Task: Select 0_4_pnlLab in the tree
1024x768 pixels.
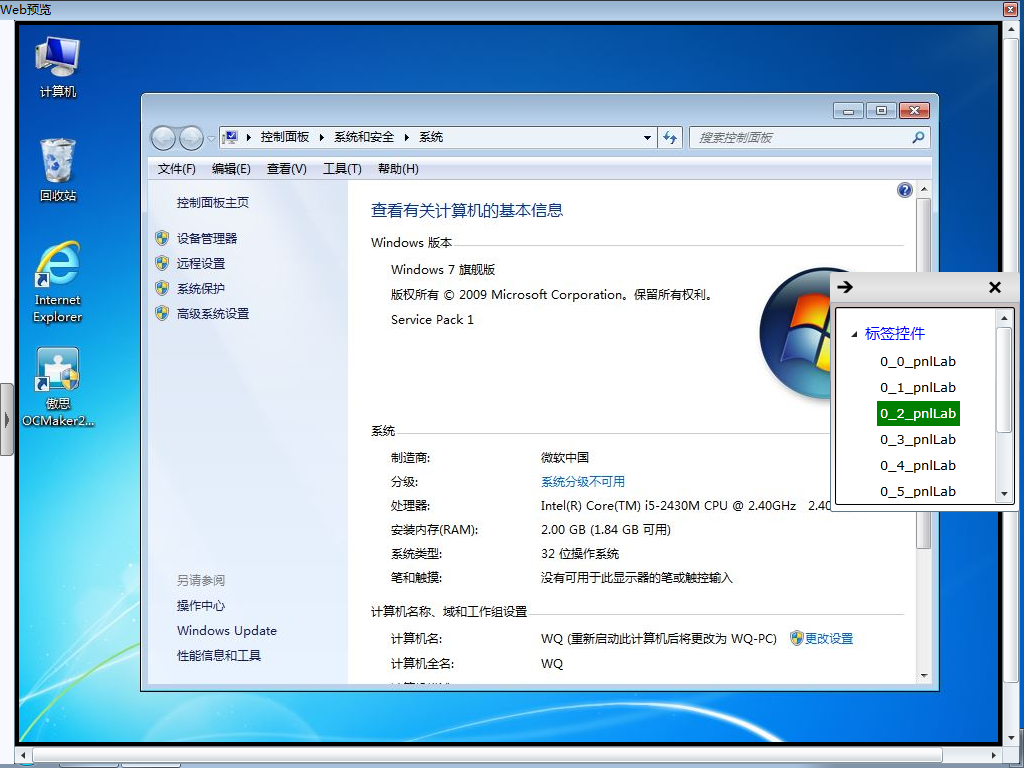Action: [918, 466]
